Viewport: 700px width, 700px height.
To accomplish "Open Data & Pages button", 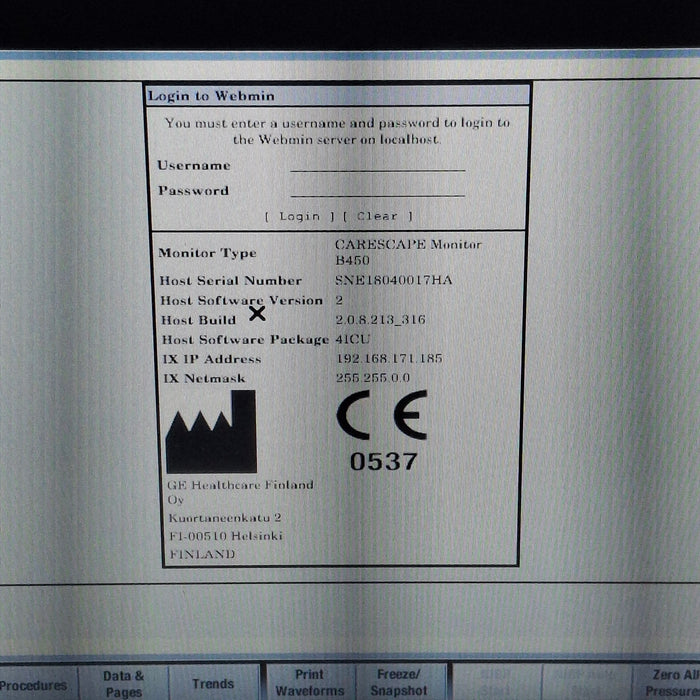I will click(124, 683).
